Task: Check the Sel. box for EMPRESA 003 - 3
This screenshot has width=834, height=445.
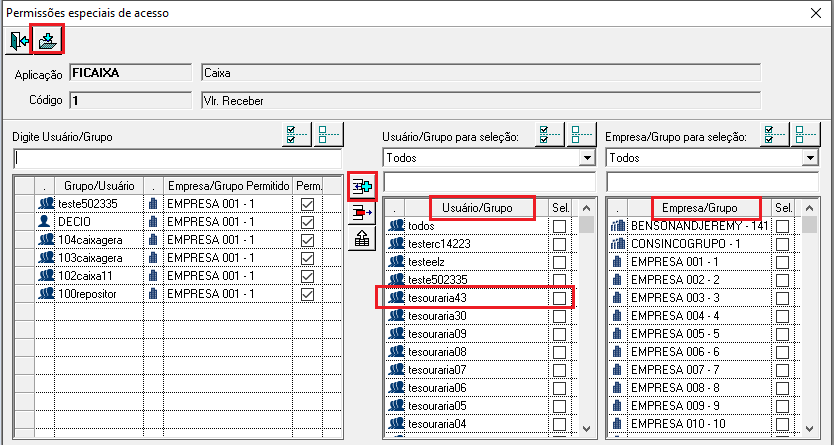Action: tap(782, 298)
